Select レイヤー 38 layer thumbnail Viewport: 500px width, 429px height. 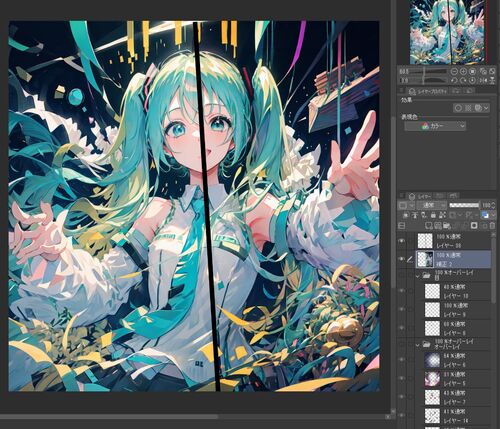click(425, 241)
